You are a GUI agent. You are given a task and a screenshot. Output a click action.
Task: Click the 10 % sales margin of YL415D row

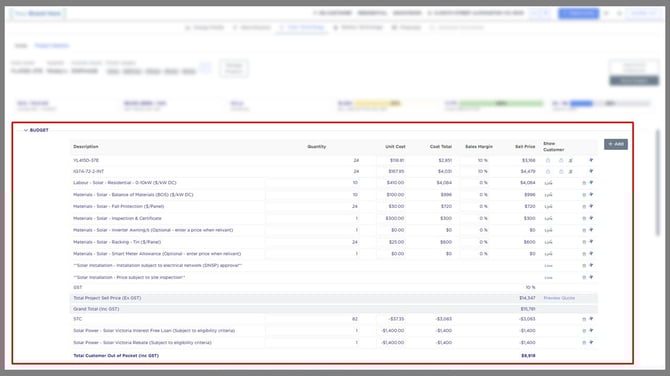[482, 161]
